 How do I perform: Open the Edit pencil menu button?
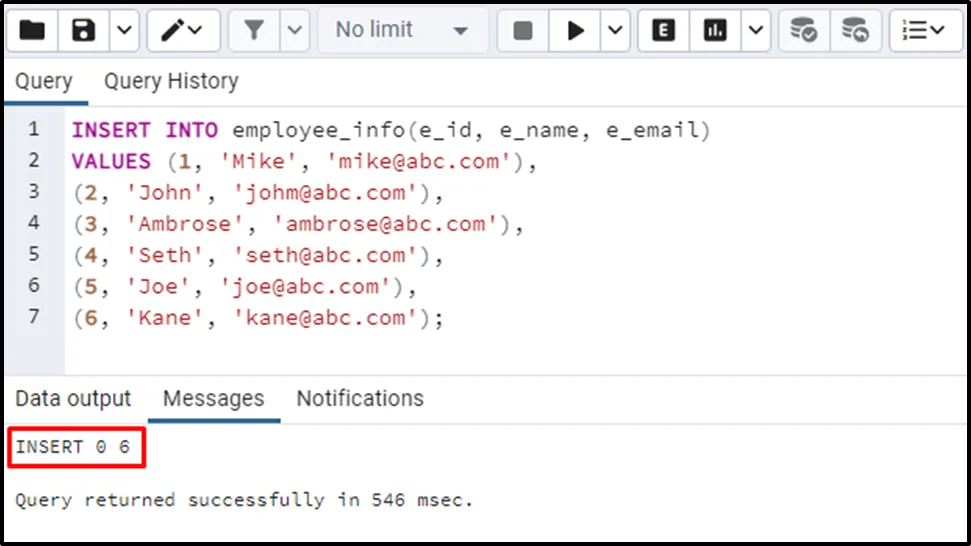click(183, 30)
